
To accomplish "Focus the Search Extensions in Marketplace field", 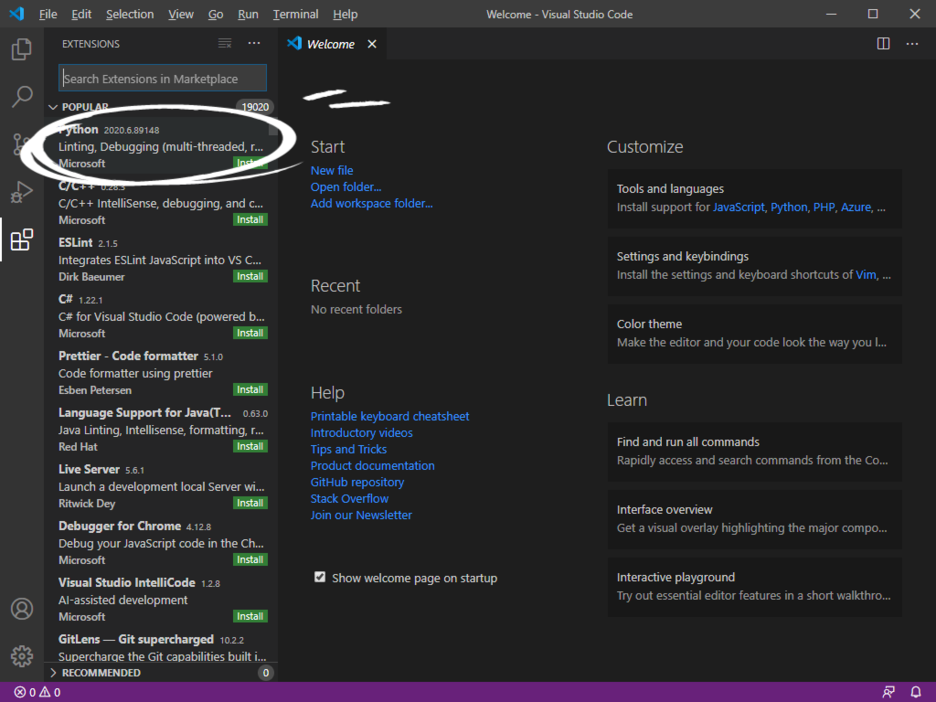I will click(x=162, y=78).
